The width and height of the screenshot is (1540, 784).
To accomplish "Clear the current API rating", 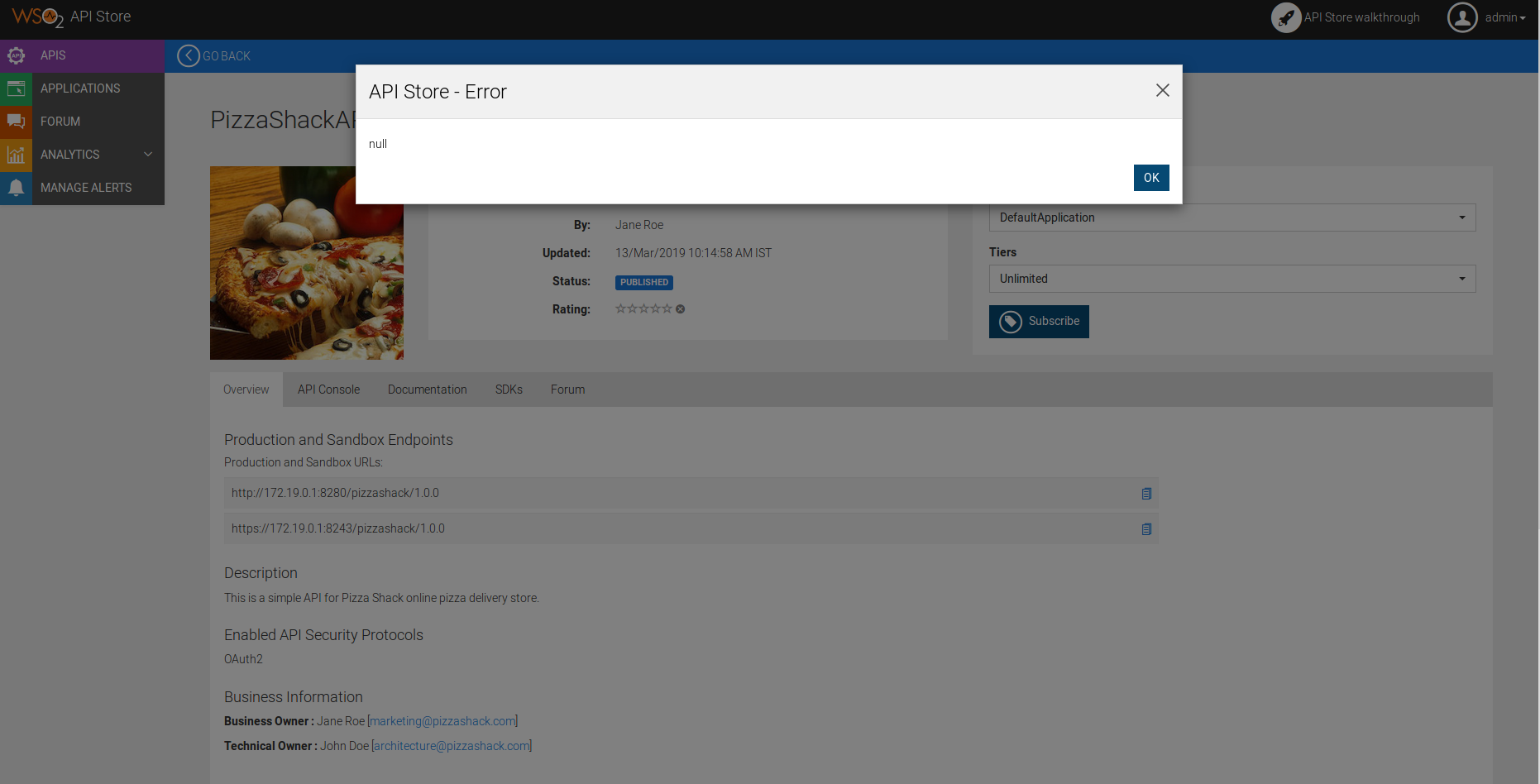I will [x=680, y=308].
